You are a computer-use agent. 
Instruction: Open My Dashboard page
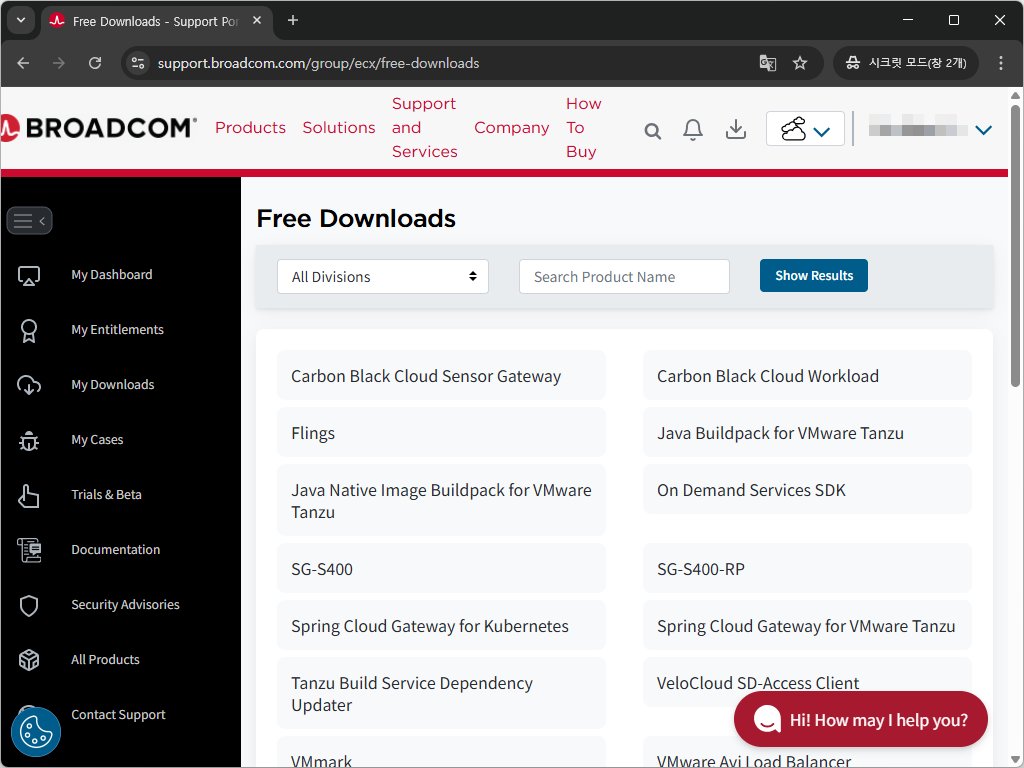click(112, 275)
